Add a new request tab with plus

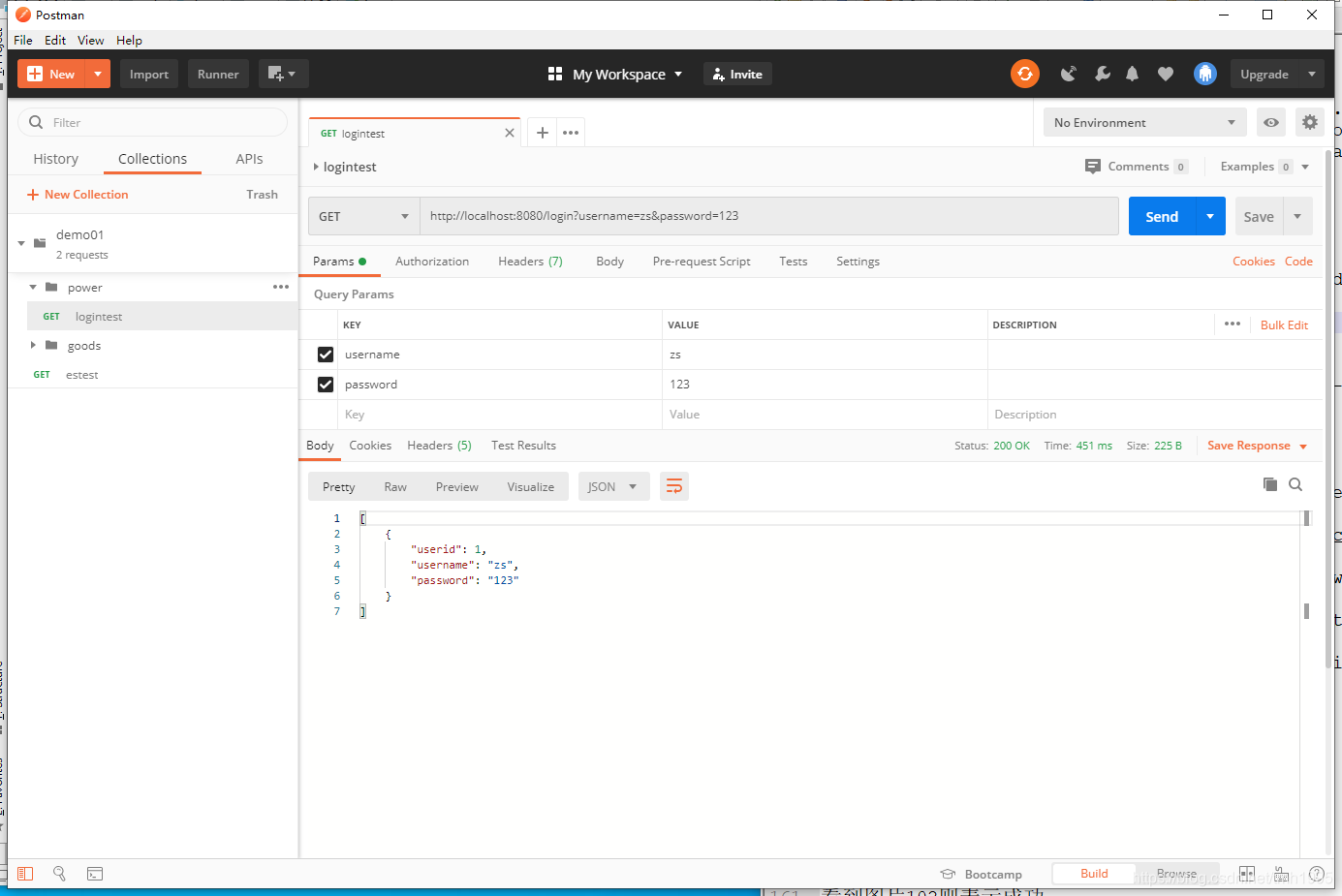(x=543, y=133)
